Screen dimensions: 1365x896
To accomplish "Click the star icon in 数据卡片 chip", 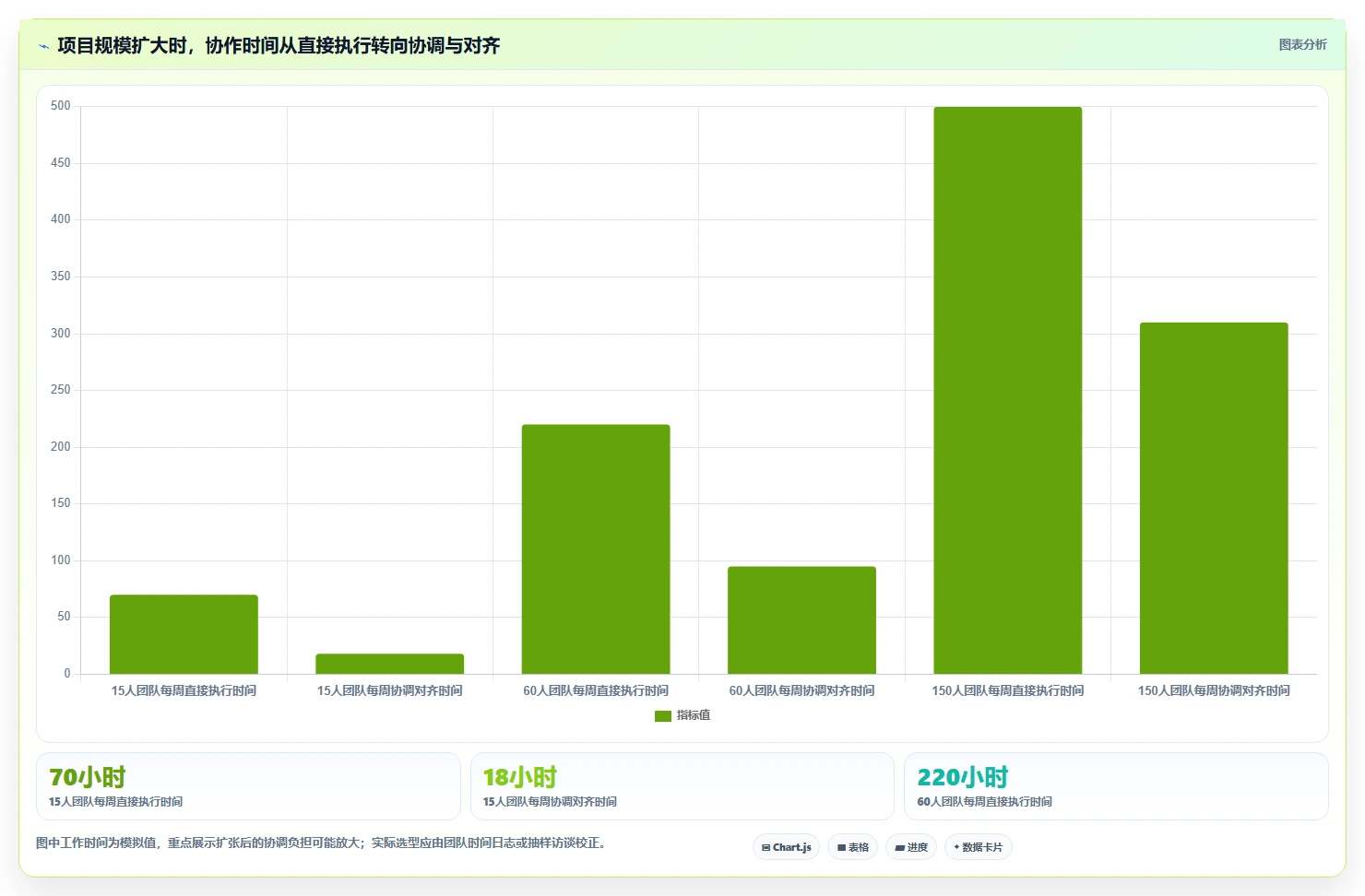I will pyautogui.click(x=956, y=847).
